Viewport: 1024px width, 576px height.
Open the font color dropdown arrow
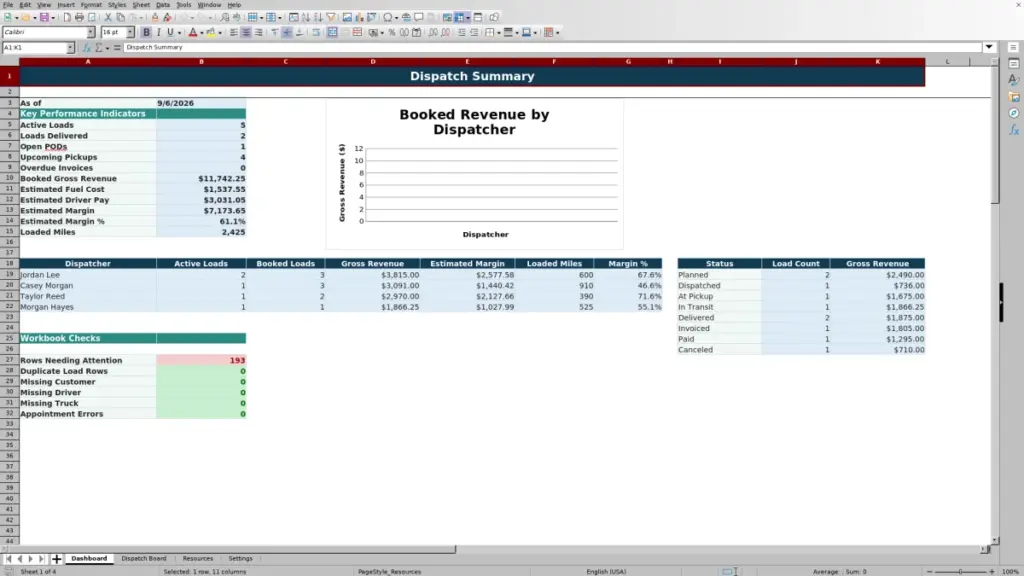point(202,33)
